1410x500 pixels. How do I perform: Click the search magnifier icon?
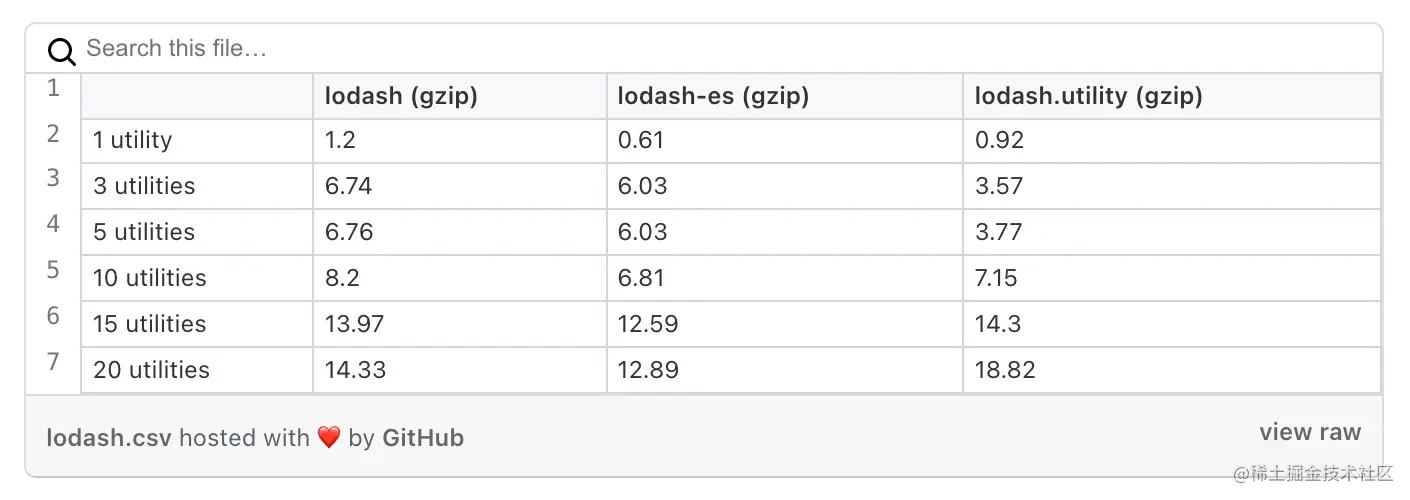coord(62,51)
